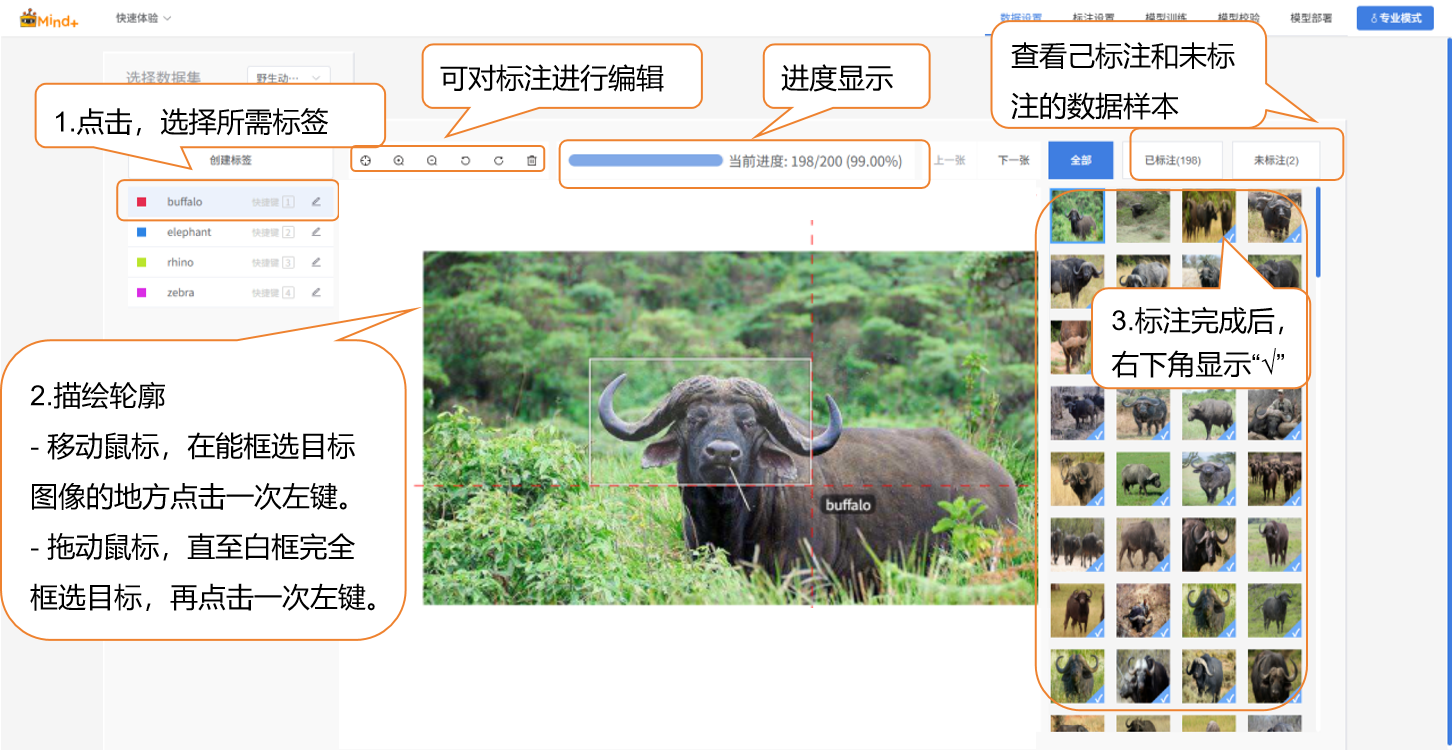
Task: Click the pencil edit icon for buffalo
Action: [316, 202]
